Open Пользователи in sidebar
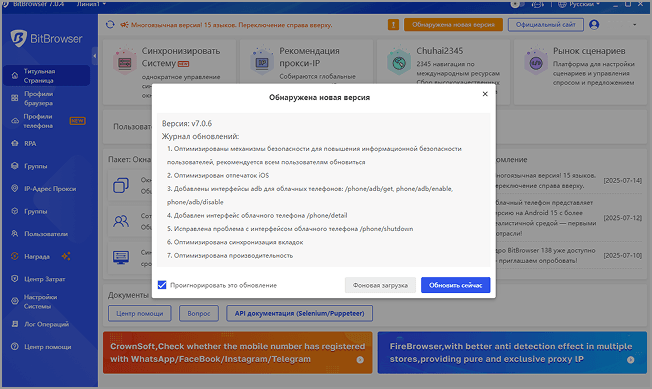 (x=46, y=234)
